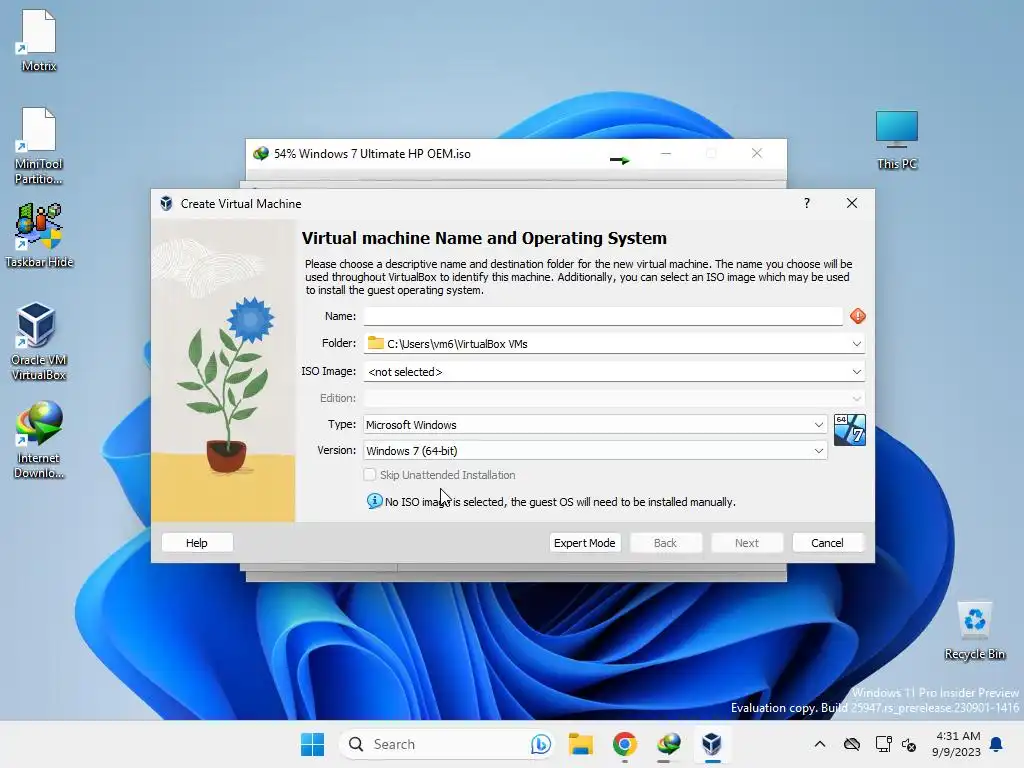Click the muted volume tray icon

pyautogui.click(x=909, y=744)
